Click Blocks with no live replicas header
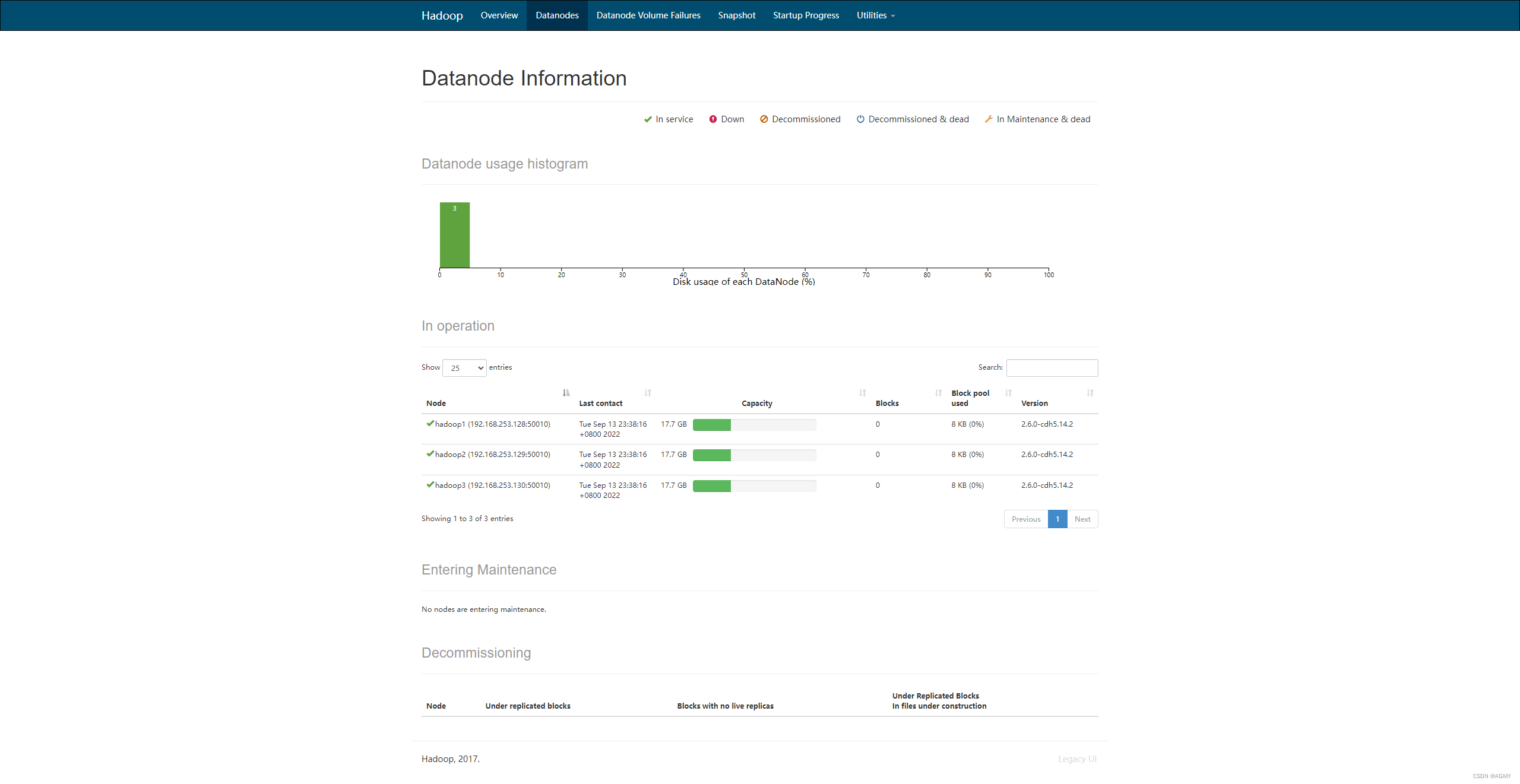The width and height of the screenshot is (1520, 784). 726,706
